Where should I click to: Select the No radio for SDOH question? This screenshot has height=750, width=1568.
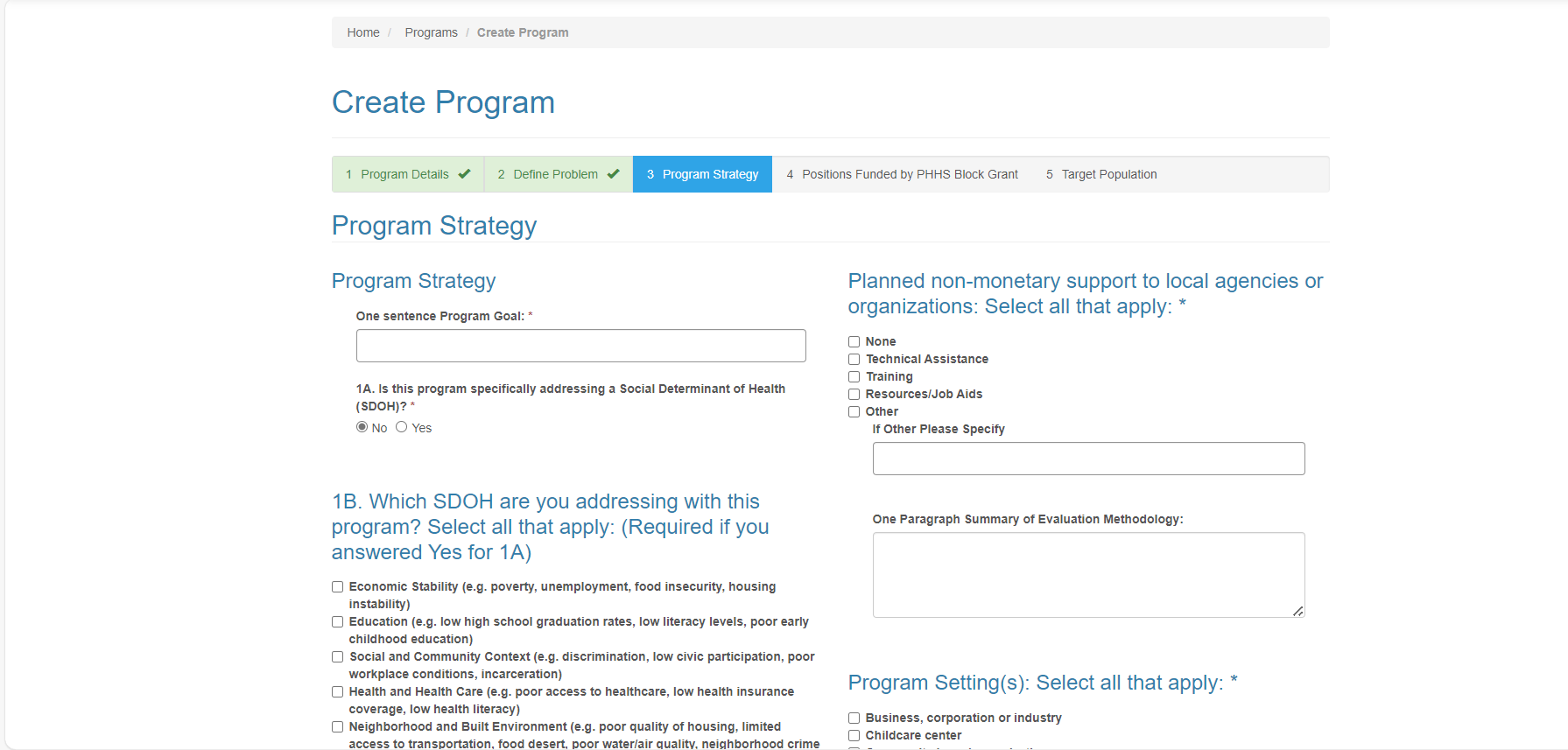(x=362, y=427)
